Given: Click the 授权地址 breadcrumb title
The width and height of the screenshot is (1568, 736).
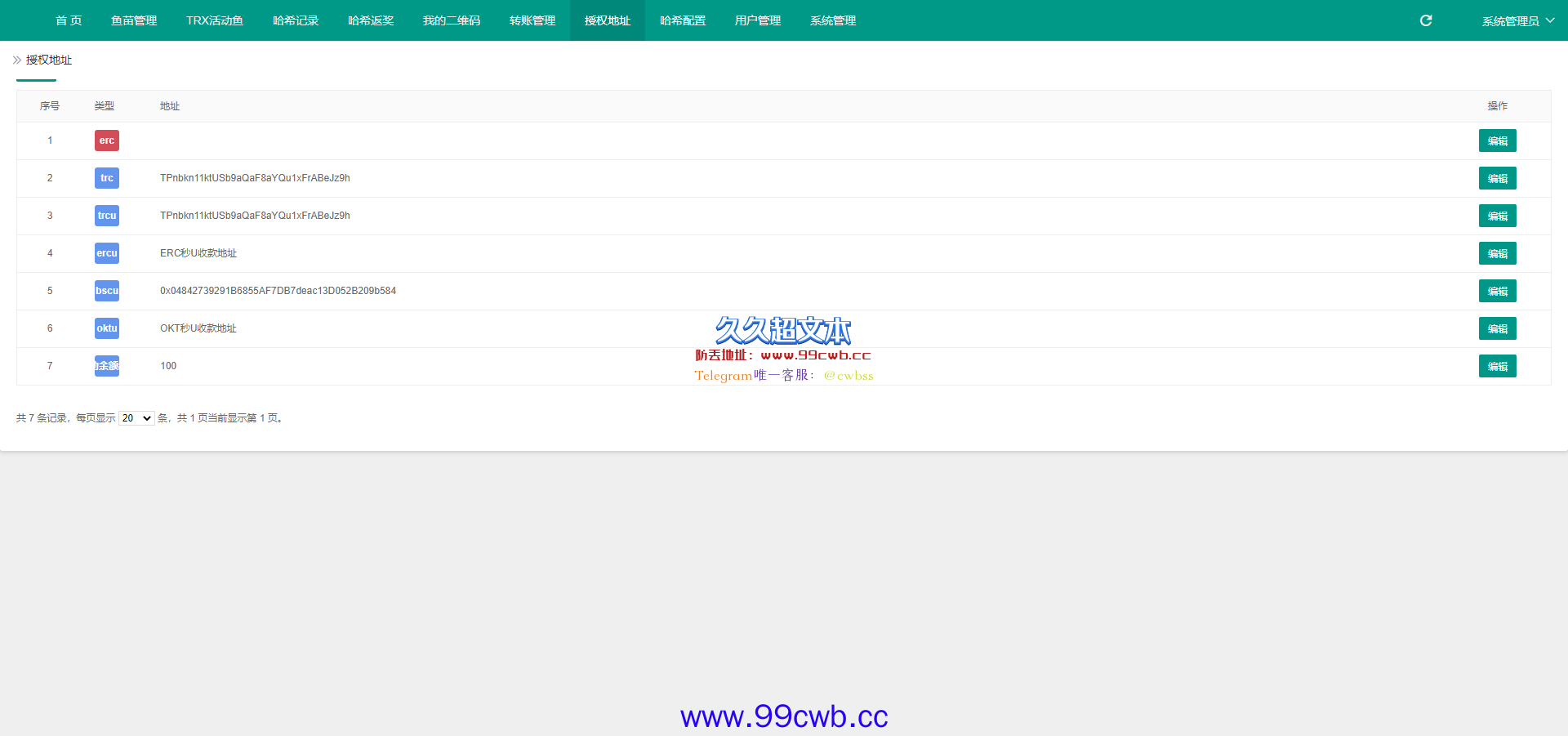Looking at the screenshot, I should click(x=49, y=60).
